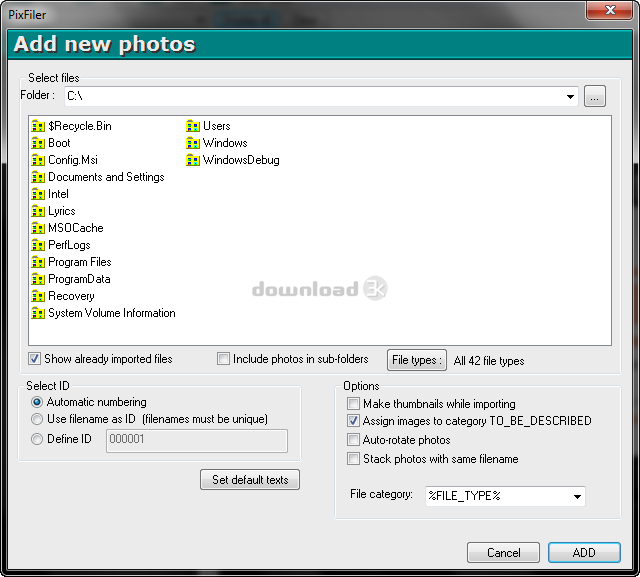Enable Make thumbnails while importing
Image resolution: width=640 pixels, height=577 pixels.
pyautogui.click(x=353, y=404)
